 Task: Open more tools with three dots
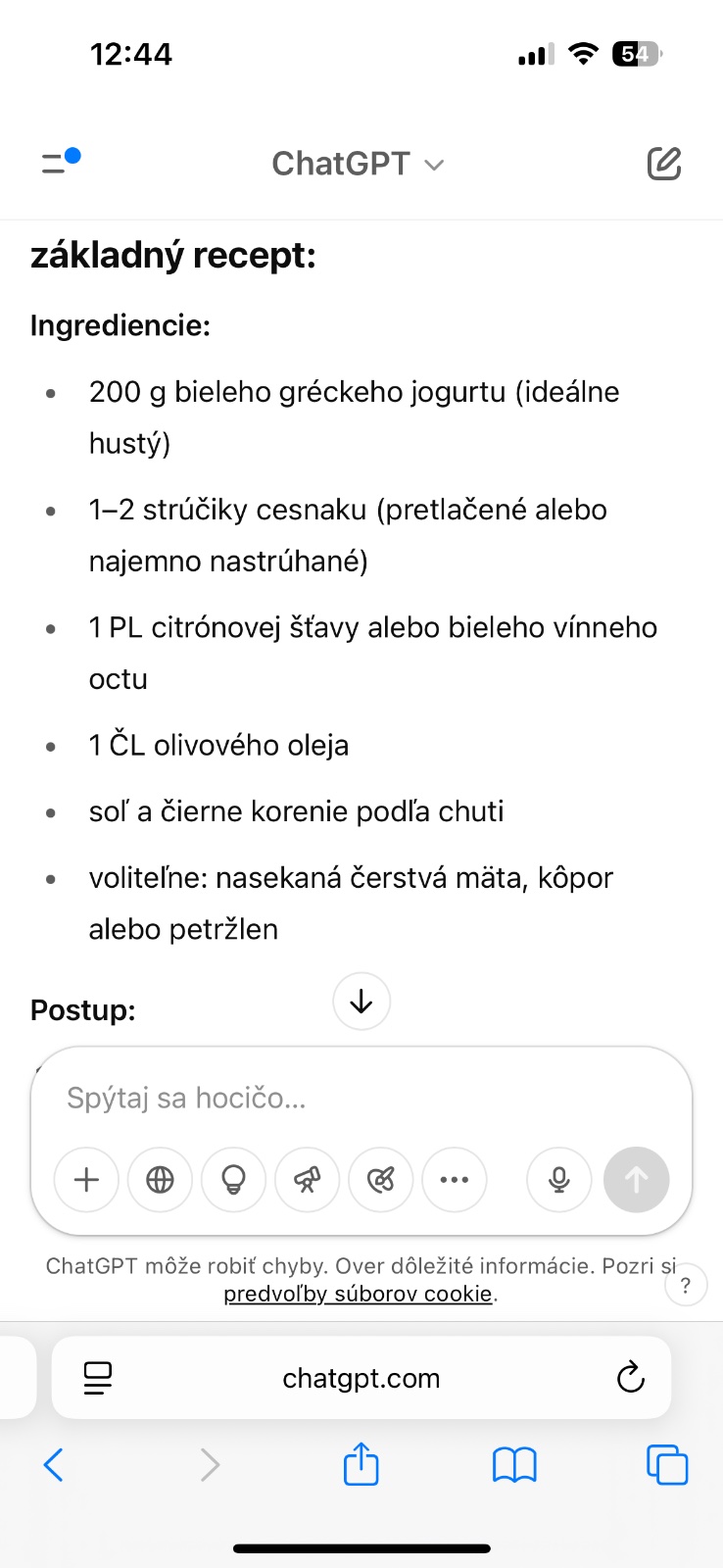[454, 1180]
